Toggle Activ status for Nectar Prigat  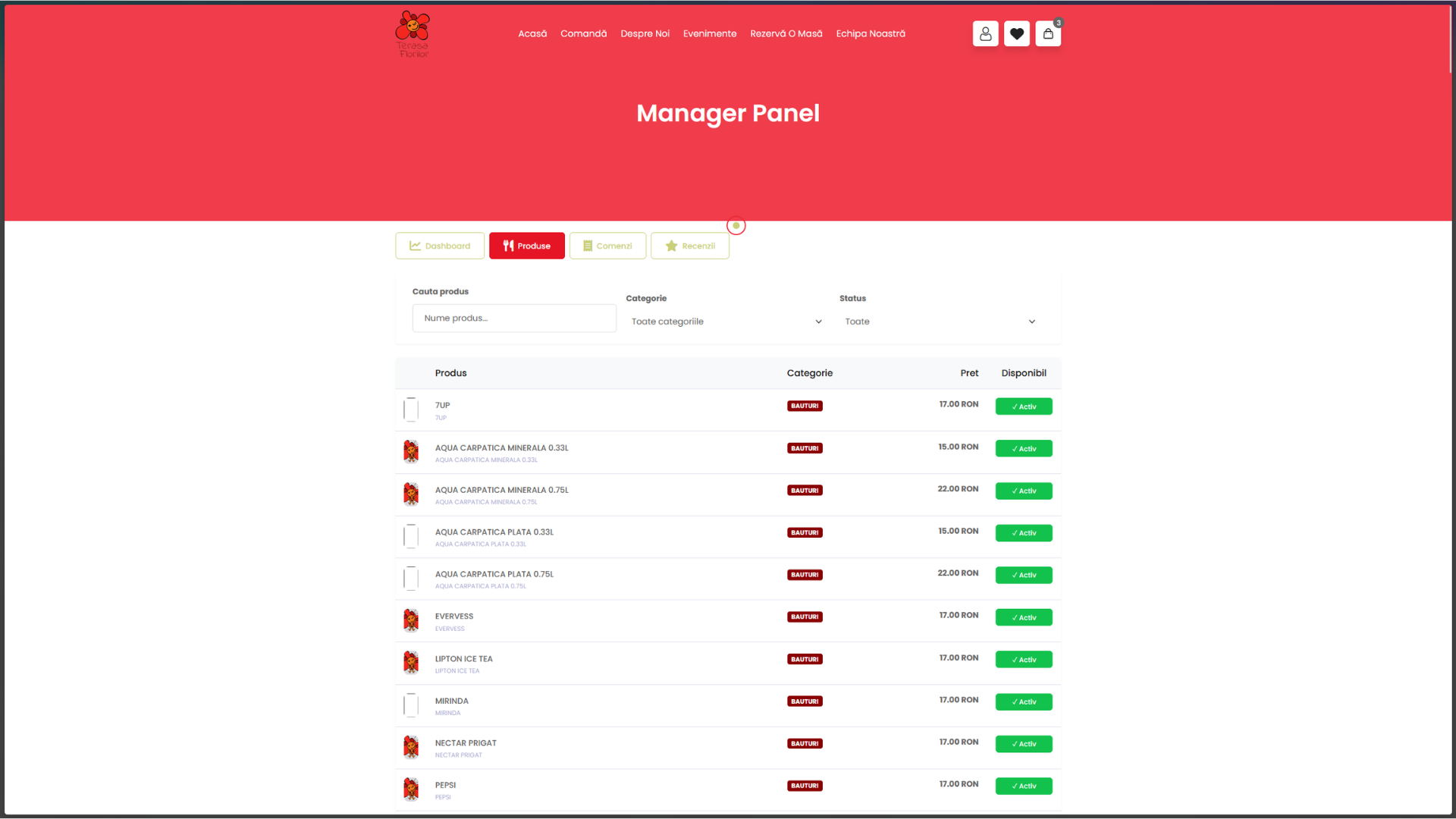(1024, 744)
